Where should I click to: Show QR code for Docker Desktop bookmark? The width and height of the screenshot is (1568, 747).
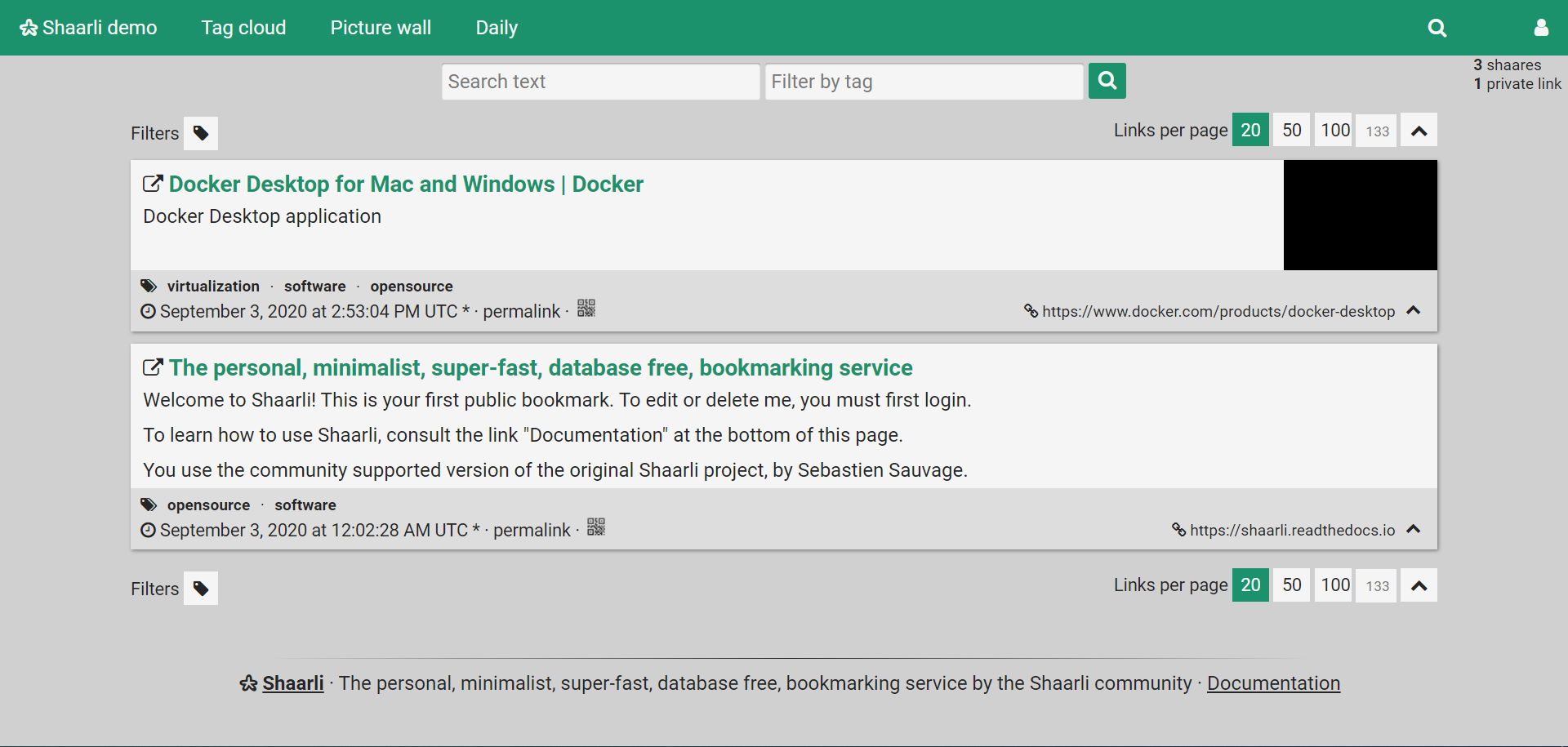pos(586,309)
